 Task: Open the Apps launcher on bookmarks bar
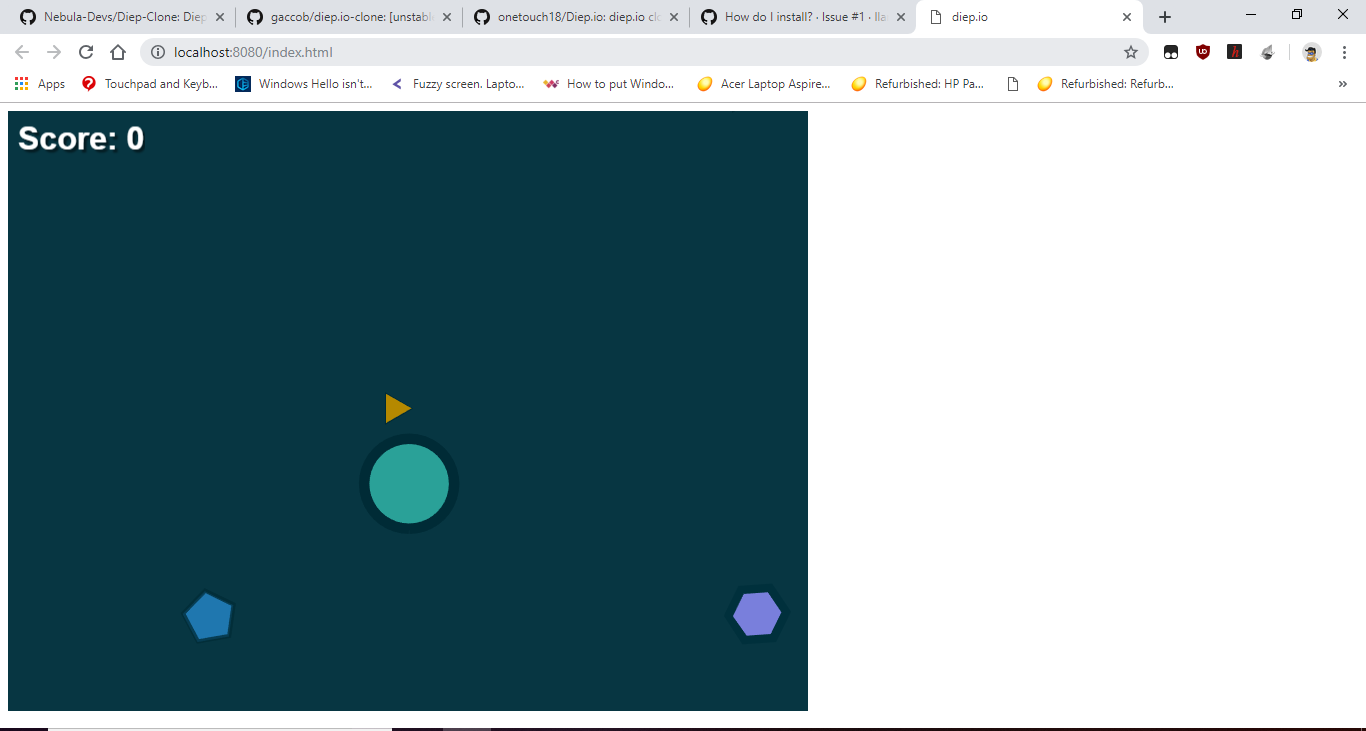22,83
